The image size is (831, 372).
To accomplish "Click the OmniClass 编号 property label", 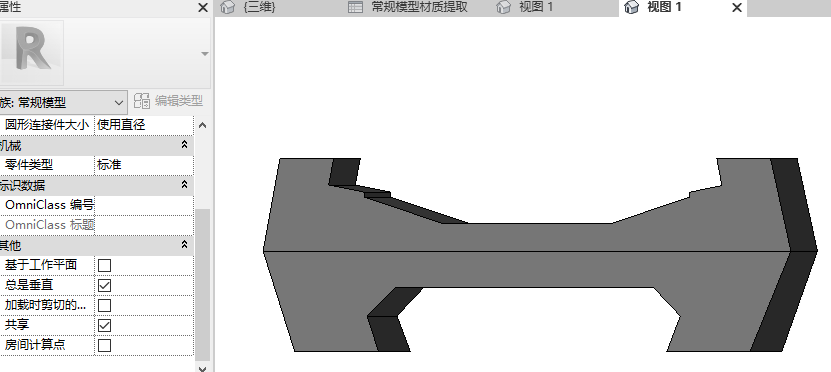I will click(x=49, y=205).
